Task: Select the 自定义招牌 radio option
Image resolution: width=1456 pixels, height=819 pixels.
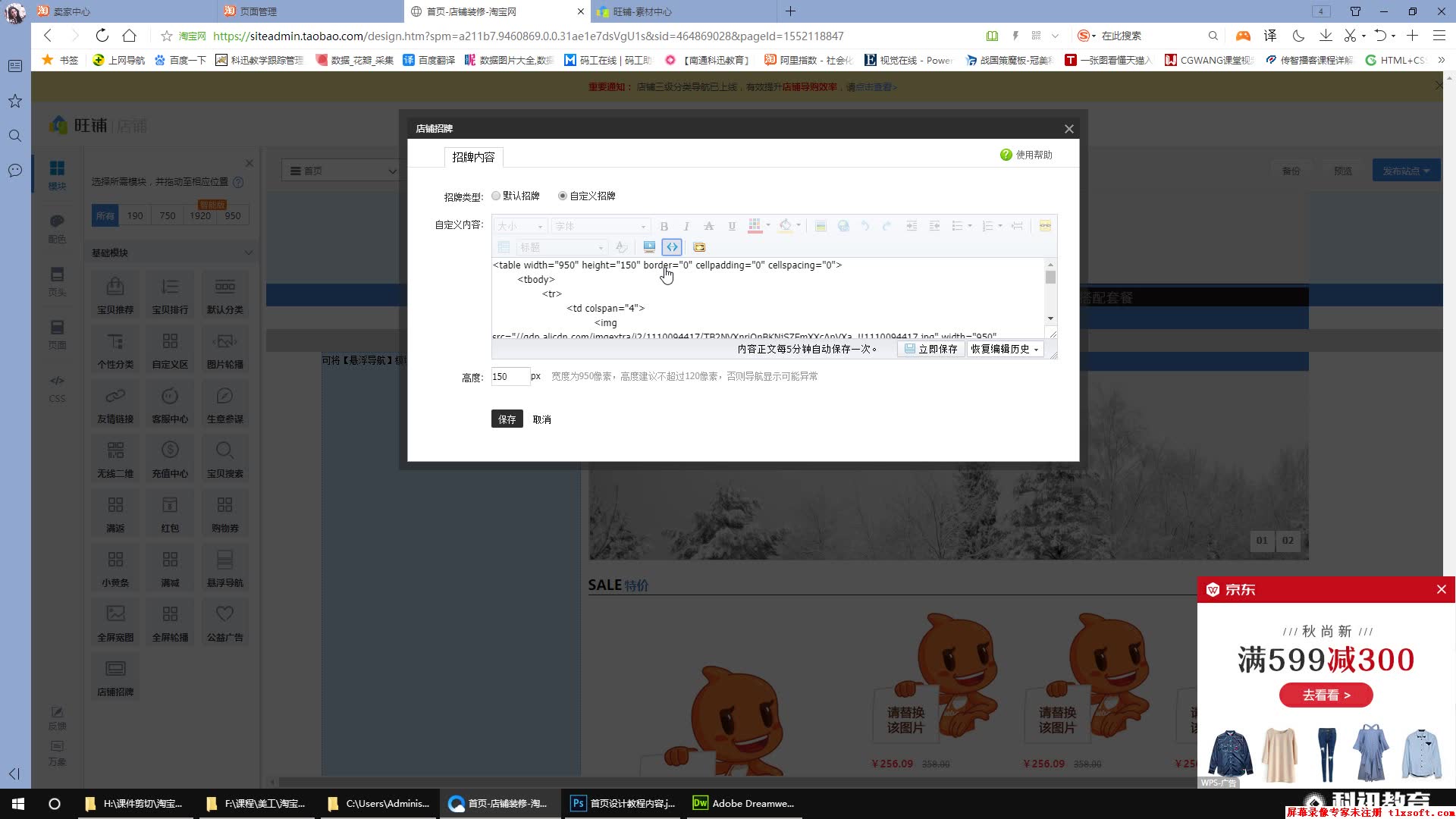Action: click(x=563, y=196)
